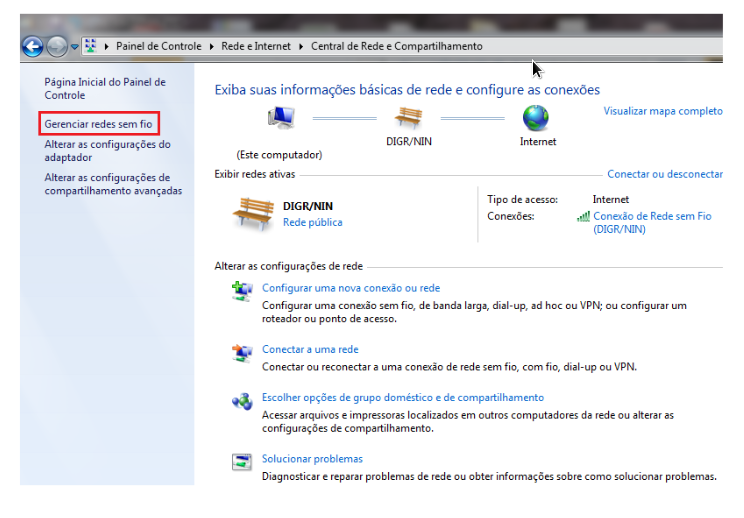The image size is (744, 518).
Task: Expand arrow before Rede e Internet
Action: coord(212,46)
